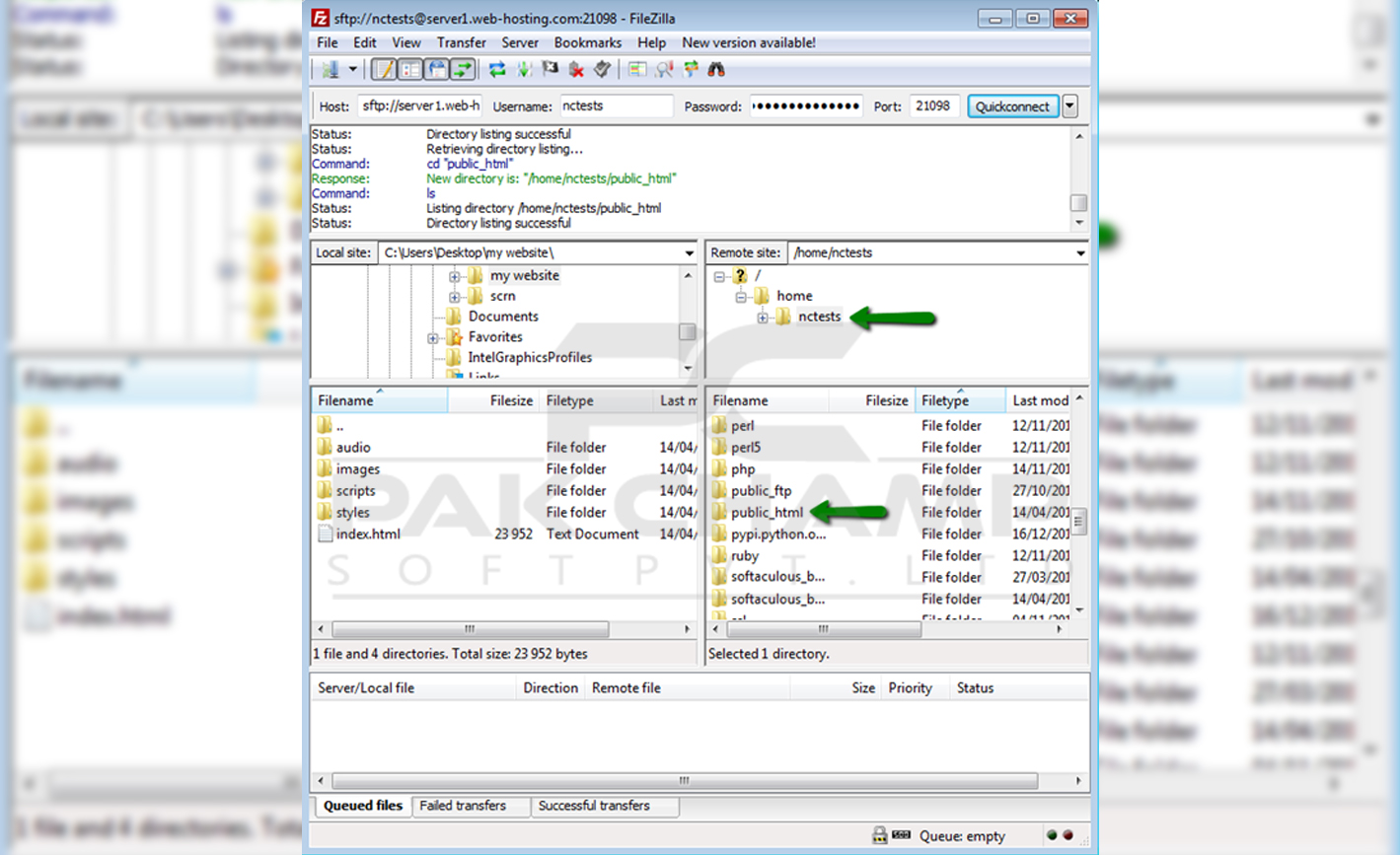The image size is (1400, 855).
Task: Click the images folder icon in local list
Action: point(326,469)
